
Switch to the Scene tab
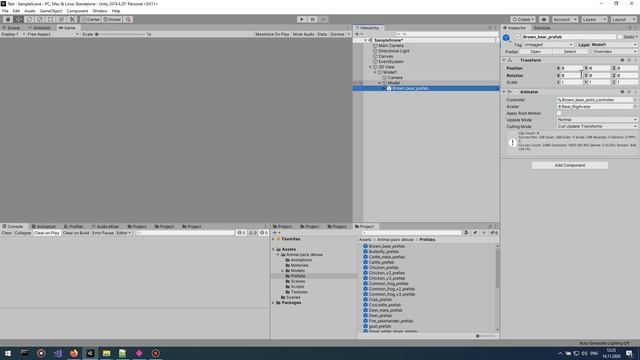point(11,28)
